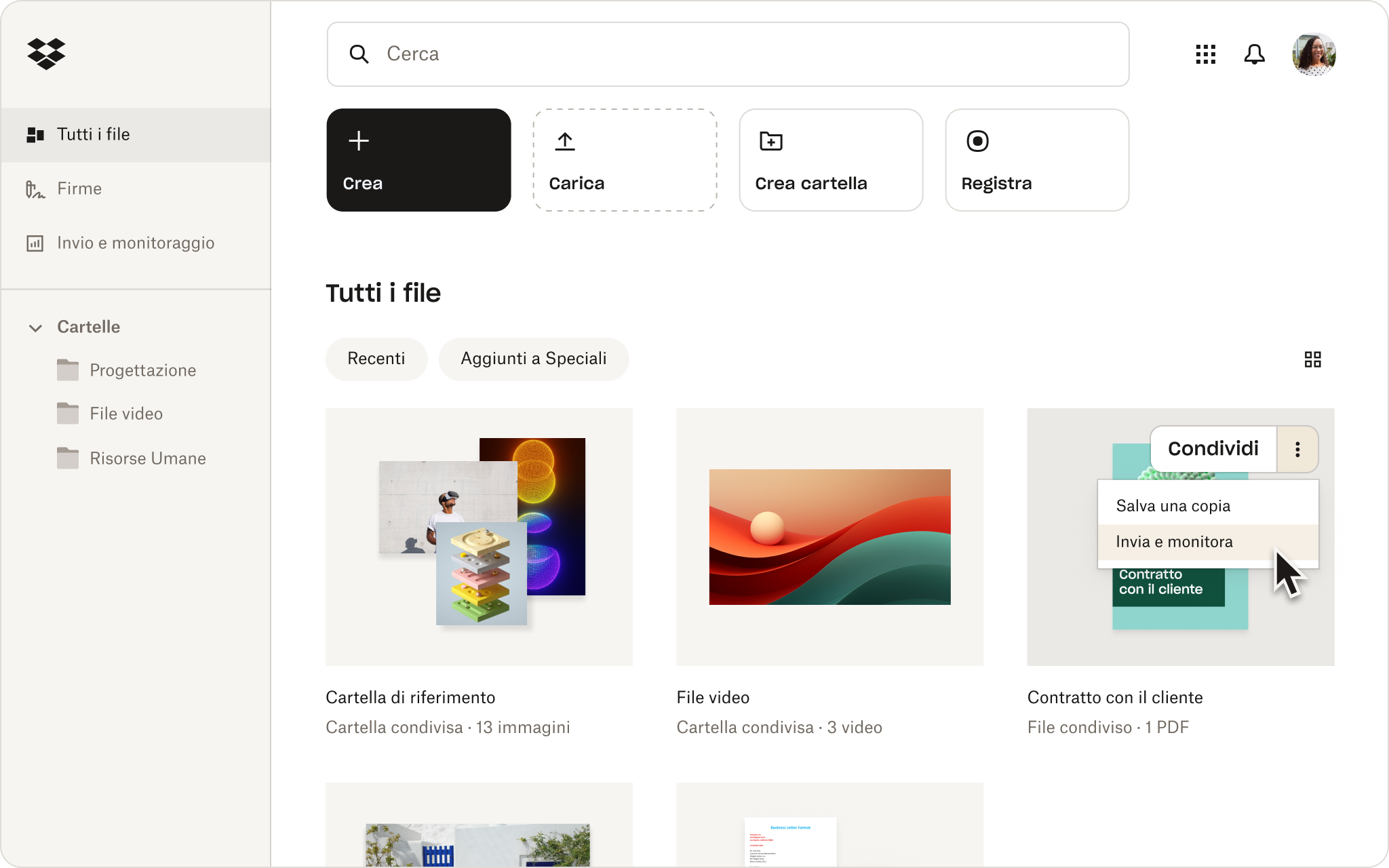Viewport: 1389px width, 868px height.
Task: Click Condividi on Contratto file
Action: coord(1212,448)
